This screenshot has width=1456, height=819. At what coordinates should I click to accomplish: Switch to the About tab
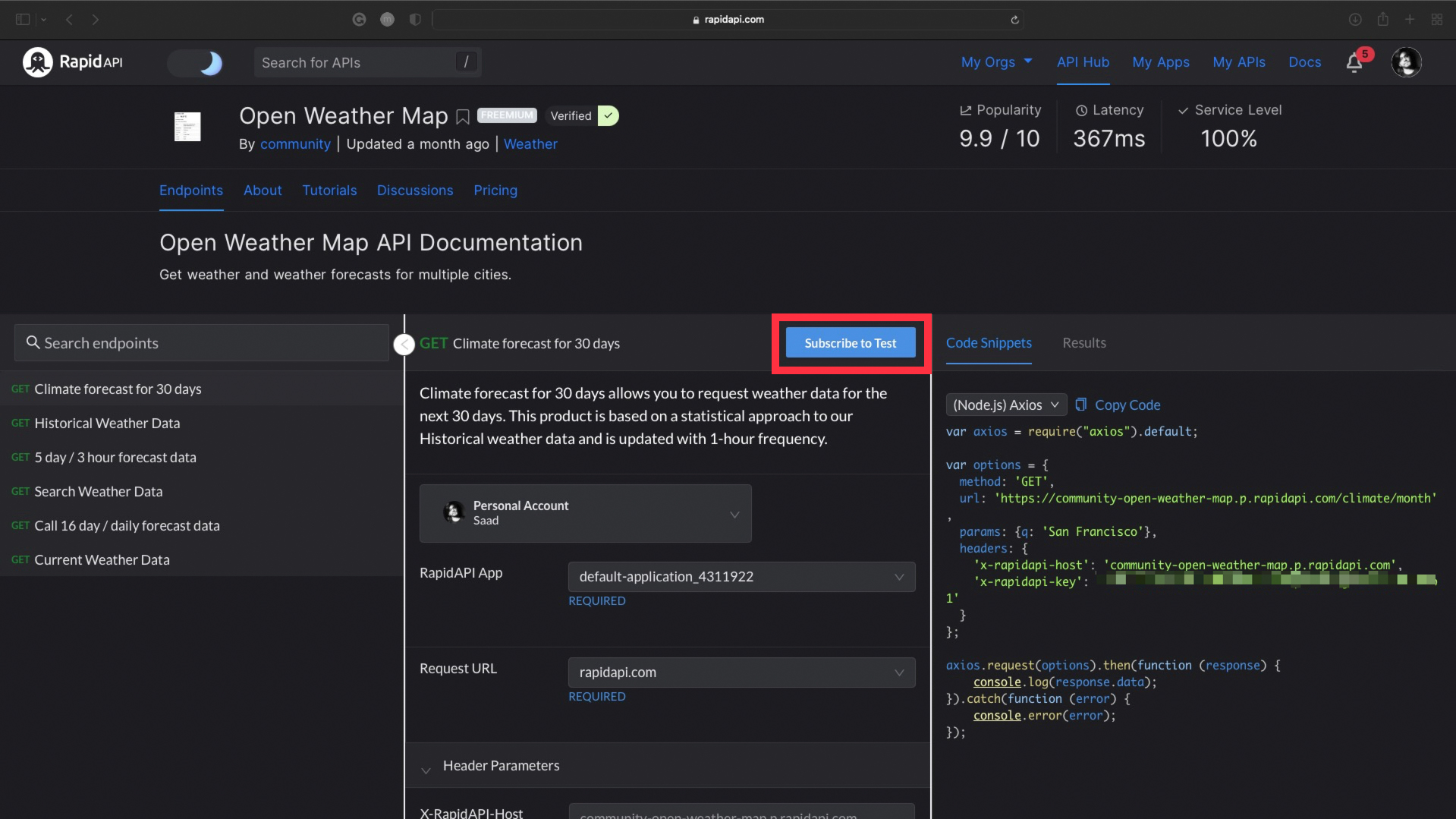(263, 191)
